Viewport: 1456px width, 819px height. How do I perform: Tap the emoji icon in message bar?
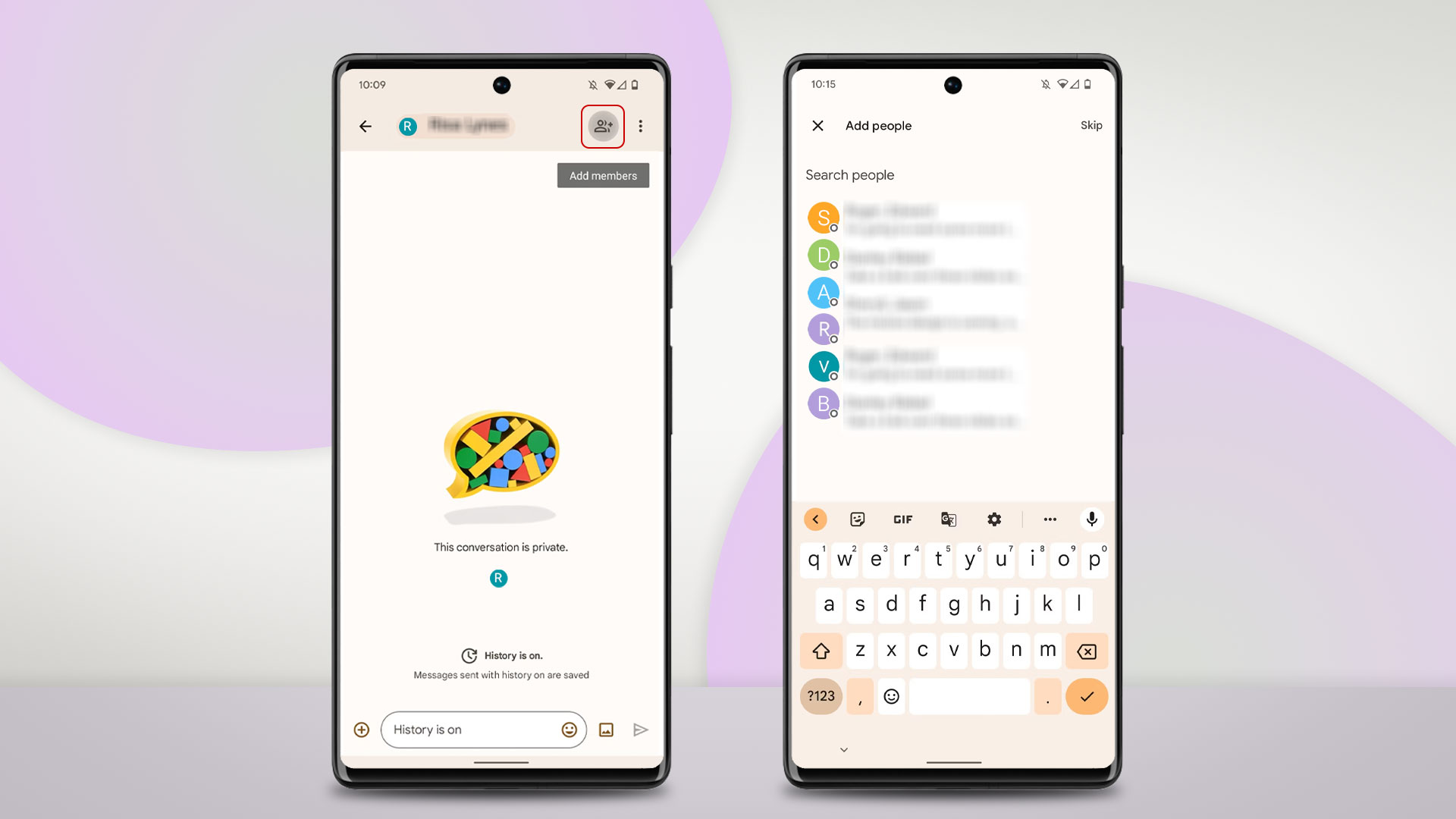(x=568, y=729)
